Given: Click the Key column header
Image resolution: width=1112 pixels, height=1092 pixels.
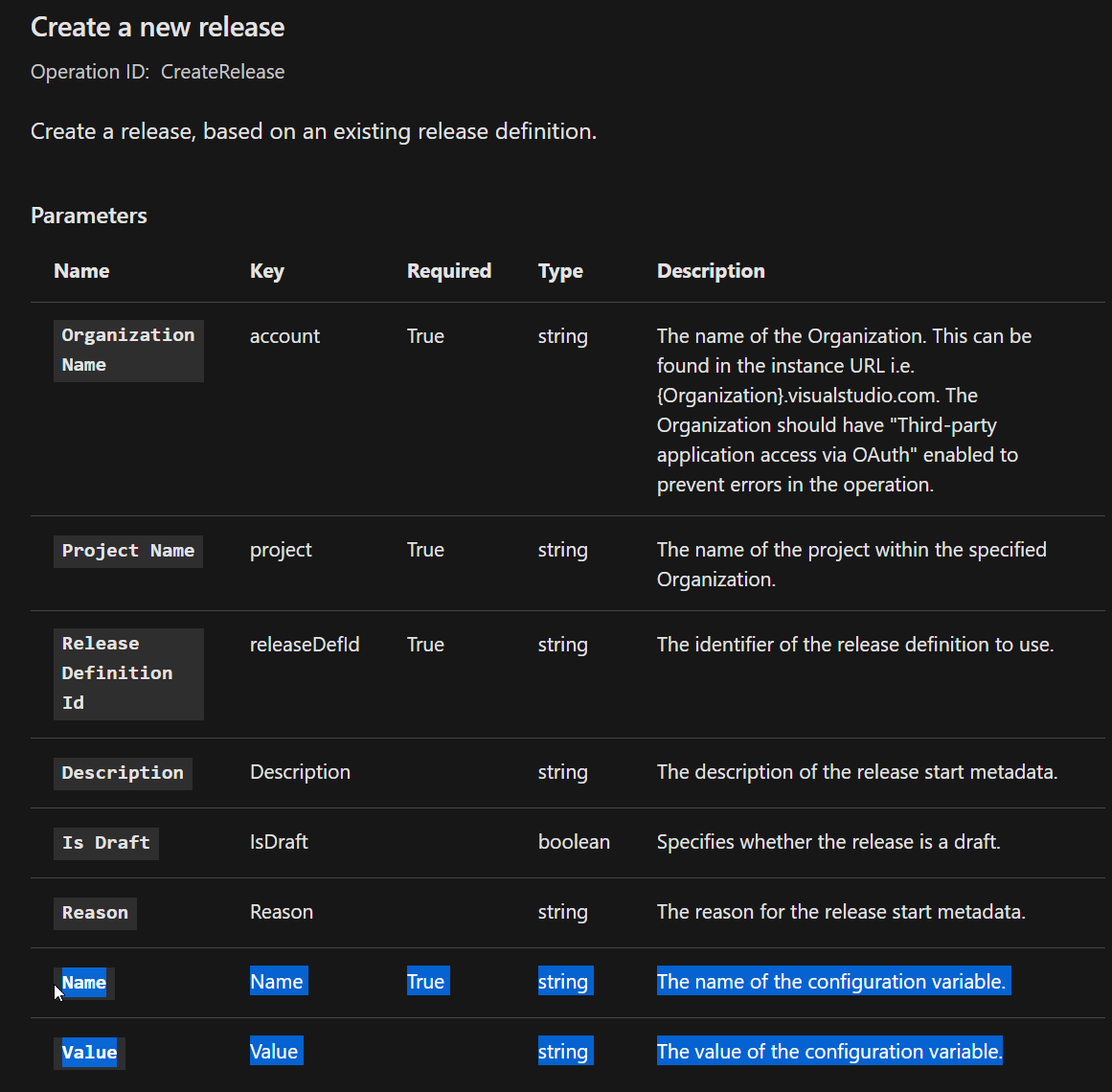Looking at the screenshot, I should (x=266, y=271).
